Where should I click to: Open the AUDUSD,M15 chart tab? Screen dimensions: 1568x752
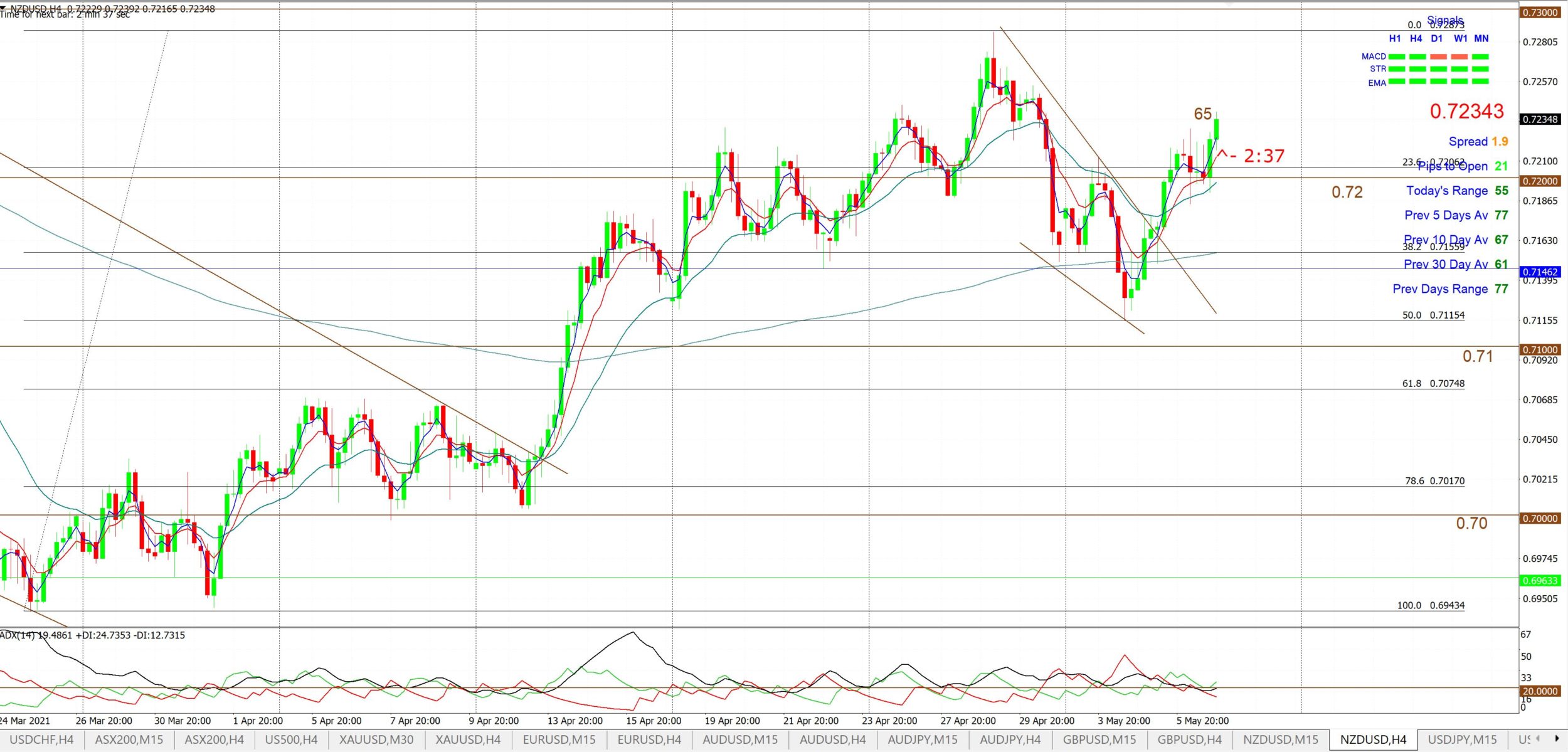(x=740, y=739)
